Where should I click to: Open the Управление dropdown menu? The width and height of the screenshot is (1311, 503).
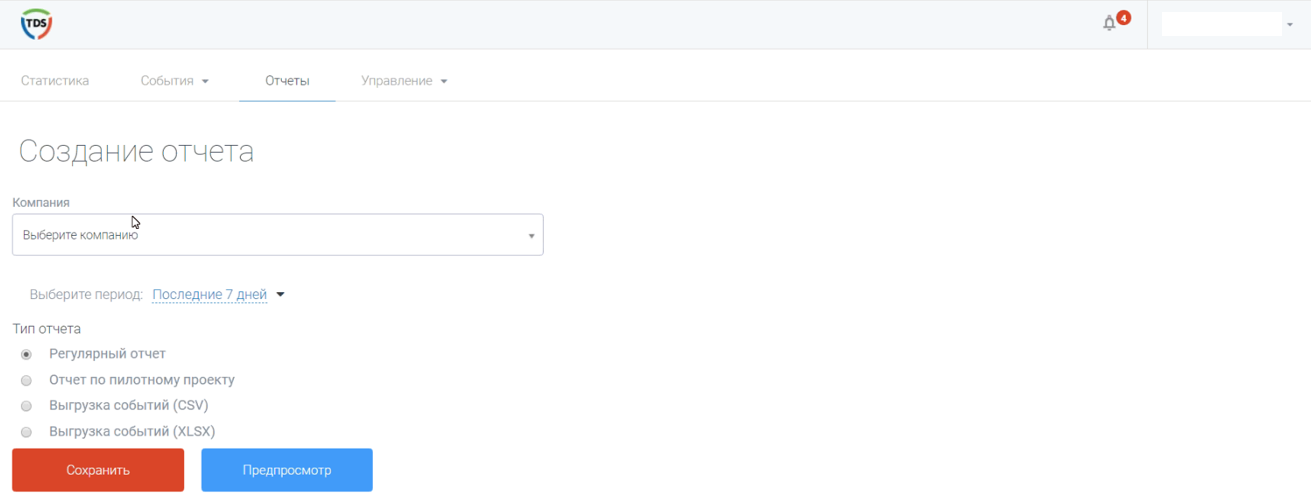(x=404, y=81)
